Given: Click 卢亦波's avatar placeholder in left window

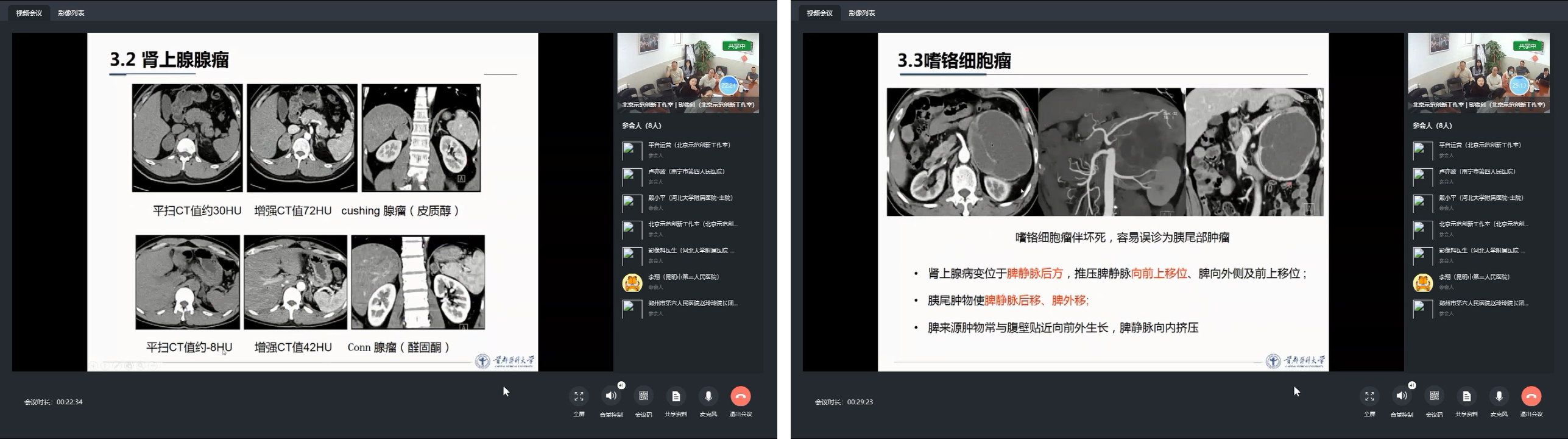Looking at the screenshot, I should click(x=632, y=177).
